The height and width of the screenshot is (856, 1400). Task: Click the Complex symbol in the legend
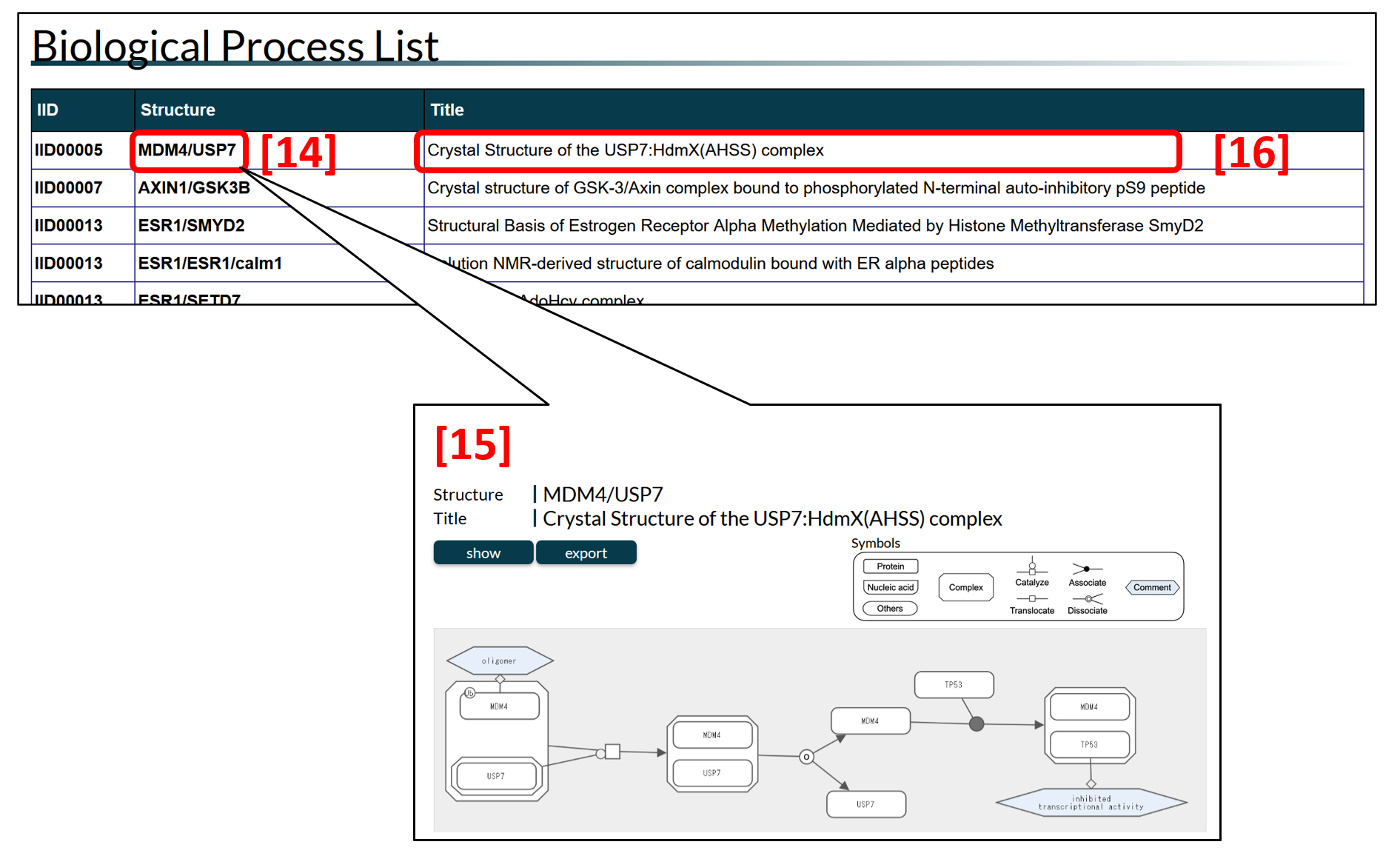(x=966, y=587)
